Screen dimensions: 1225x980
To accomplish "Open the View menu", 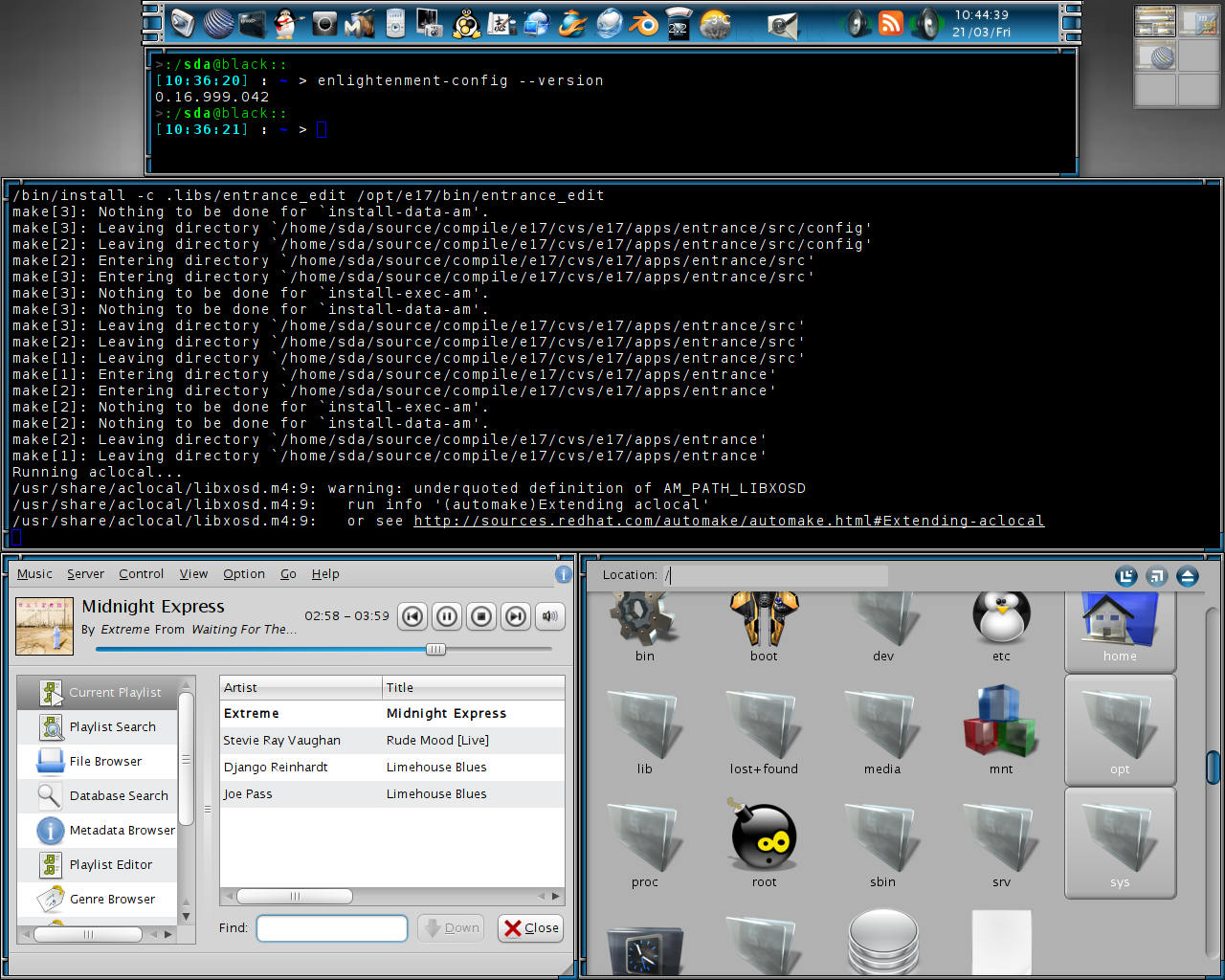I will tap(193, 574).
